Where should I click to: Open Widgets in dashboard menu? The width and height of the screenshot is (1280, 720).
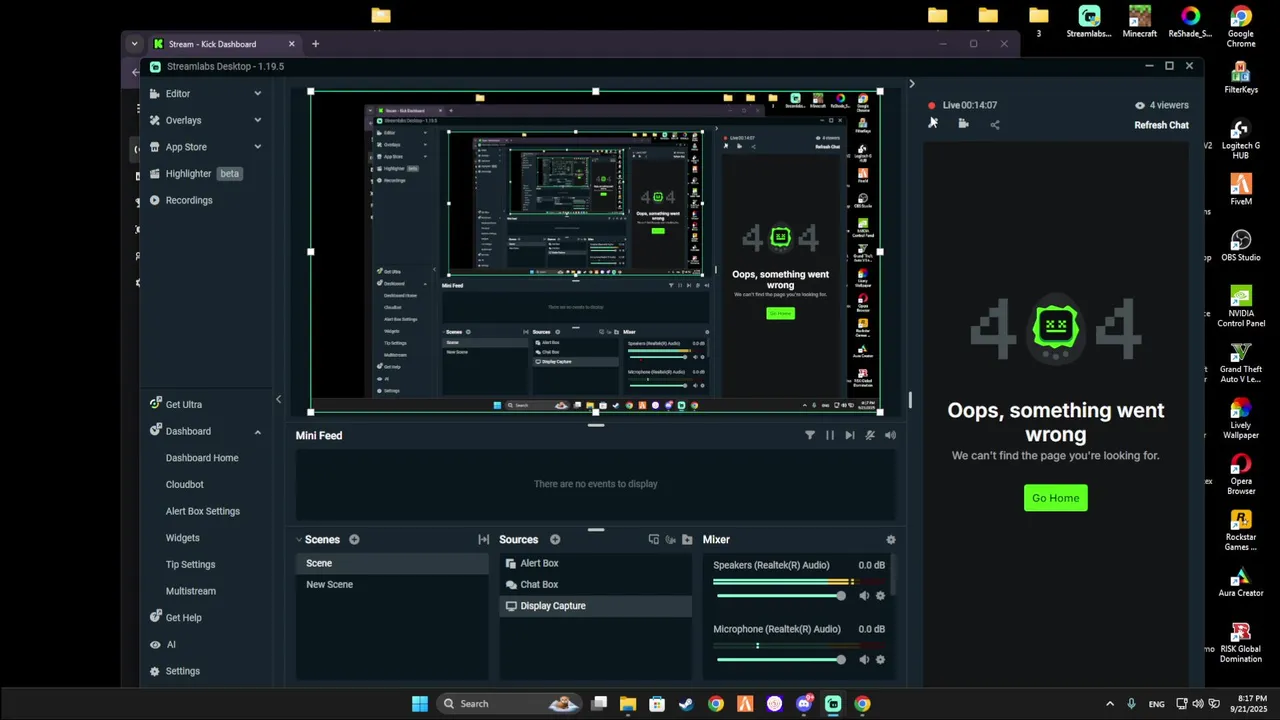click(x=182, y=538)
